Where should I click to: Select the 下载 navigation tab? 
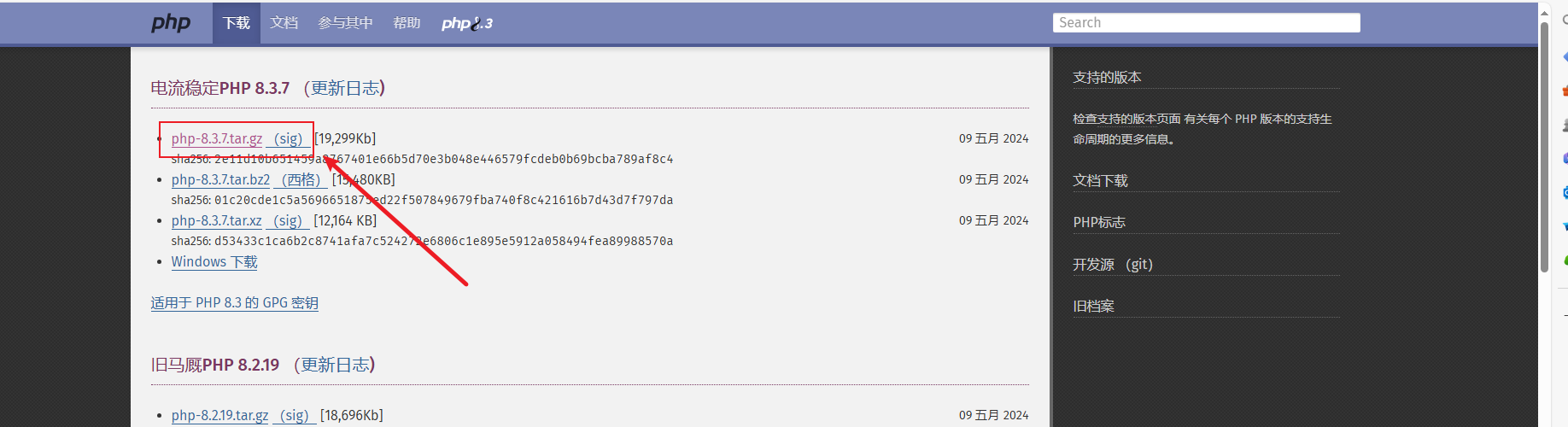tap(236, 23)
